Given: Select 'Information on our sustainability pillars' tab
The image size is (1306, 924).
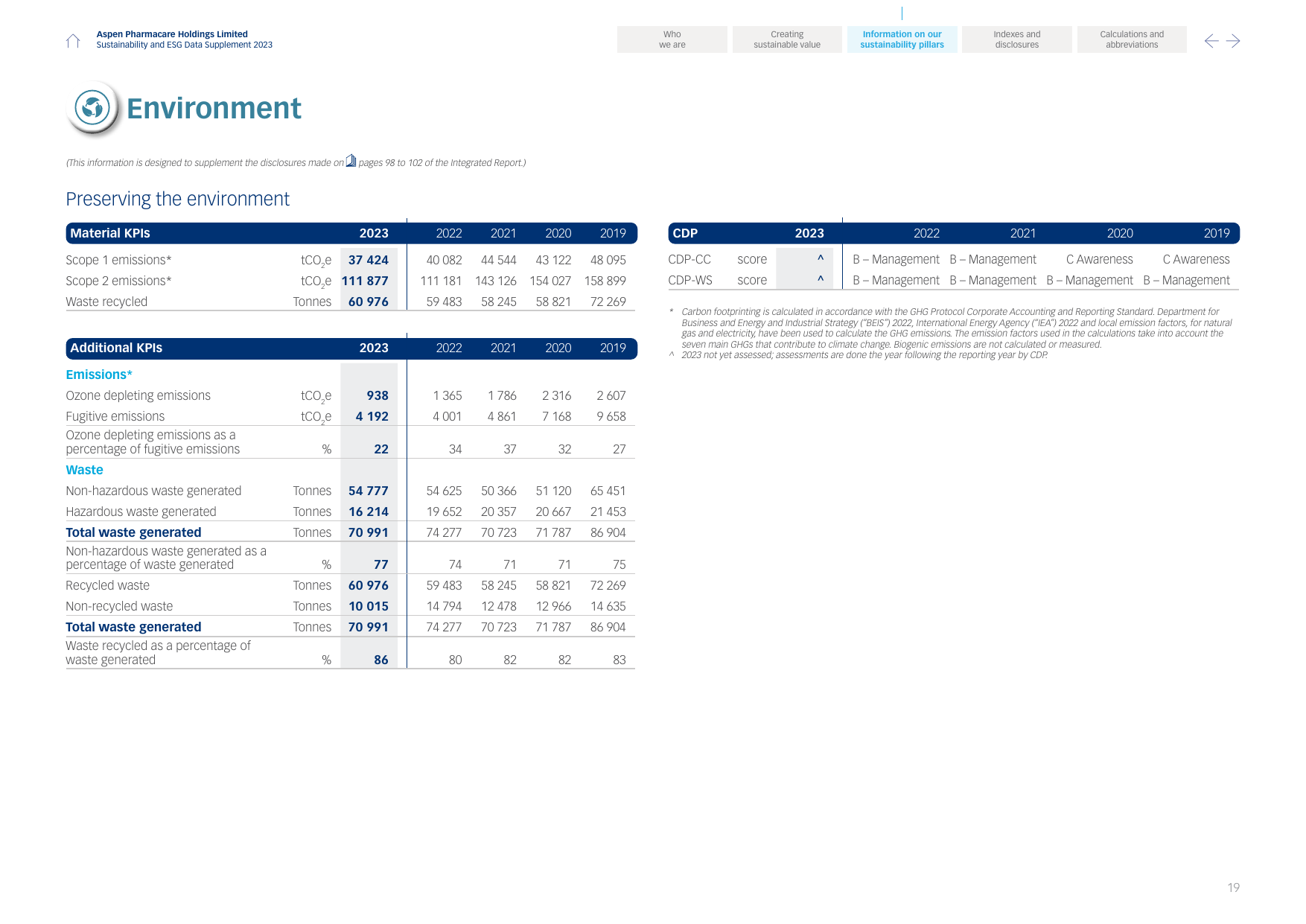Looking at the screenshot, I should (x=902, y=39).
